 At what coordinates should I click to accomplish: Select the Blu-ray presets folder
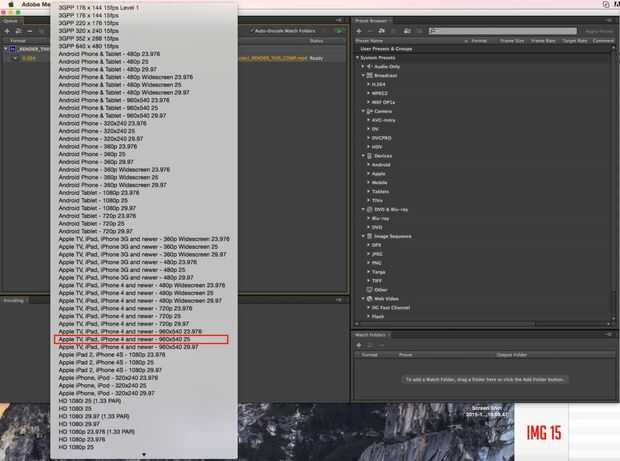pyautogui.click(x=380, y=218)
